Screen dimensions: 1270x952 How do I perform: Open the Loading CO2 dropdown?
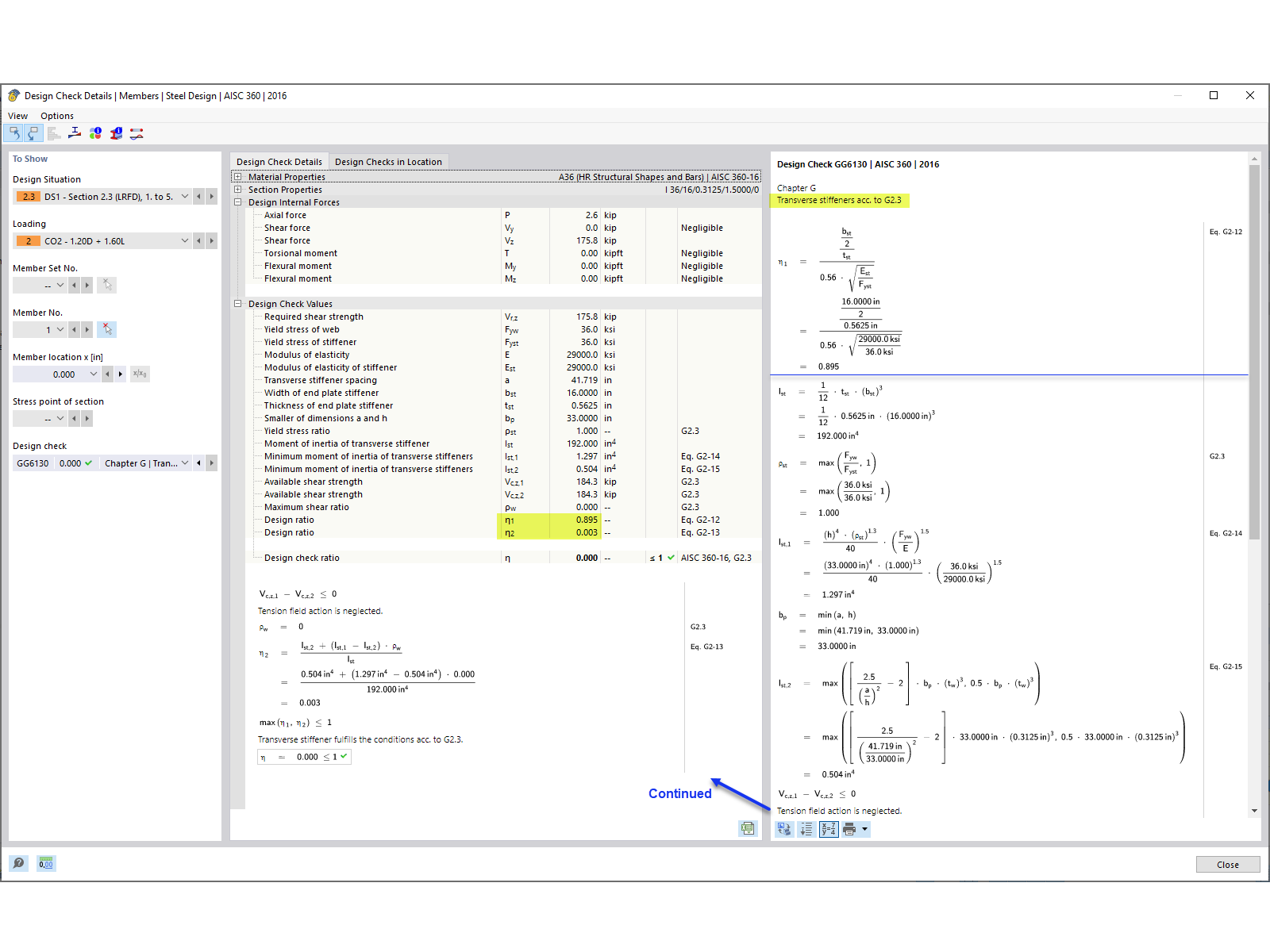pos(185,240)
